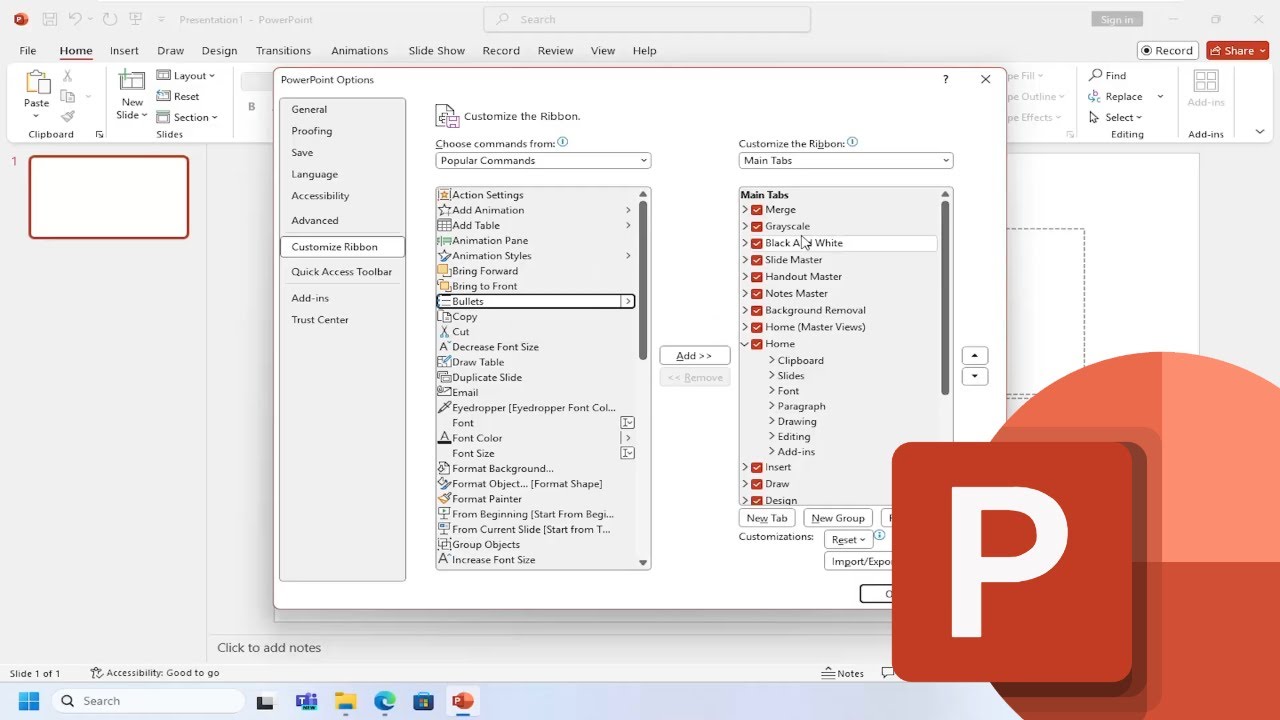Open Microsoft Store from the taskbar

[x=423, y=701]
